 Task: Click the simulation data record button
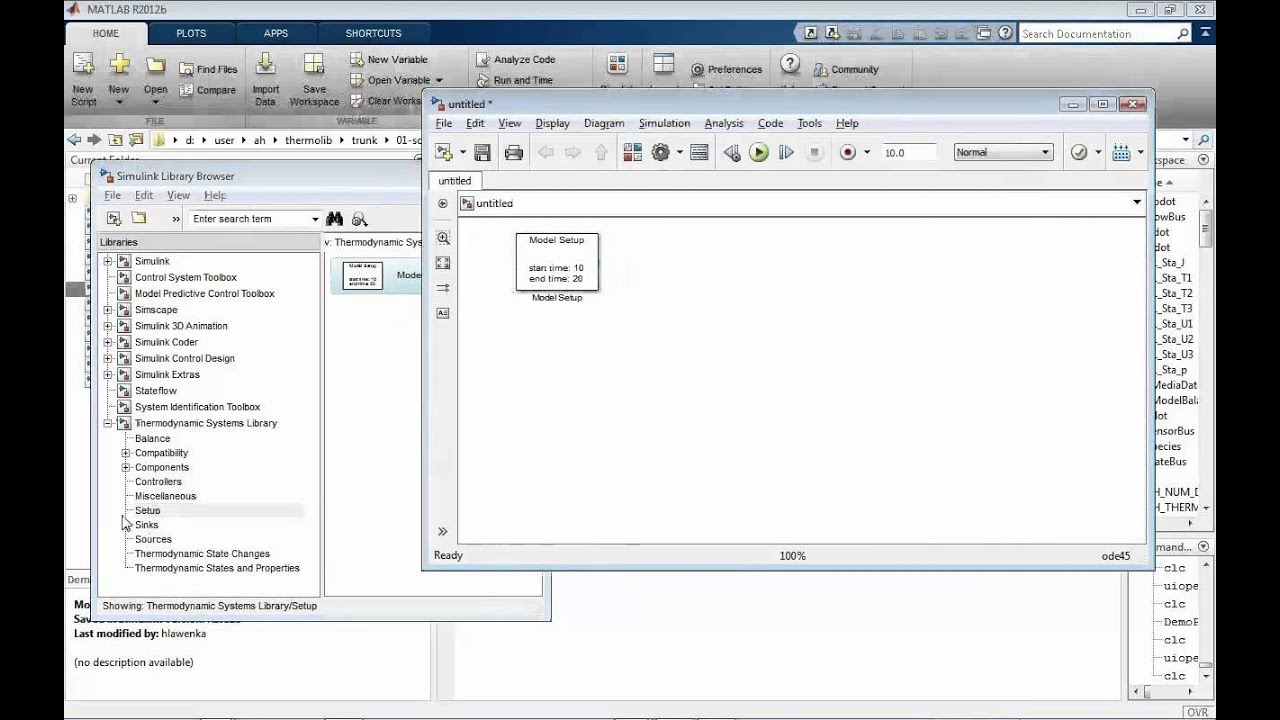(848, 153)
